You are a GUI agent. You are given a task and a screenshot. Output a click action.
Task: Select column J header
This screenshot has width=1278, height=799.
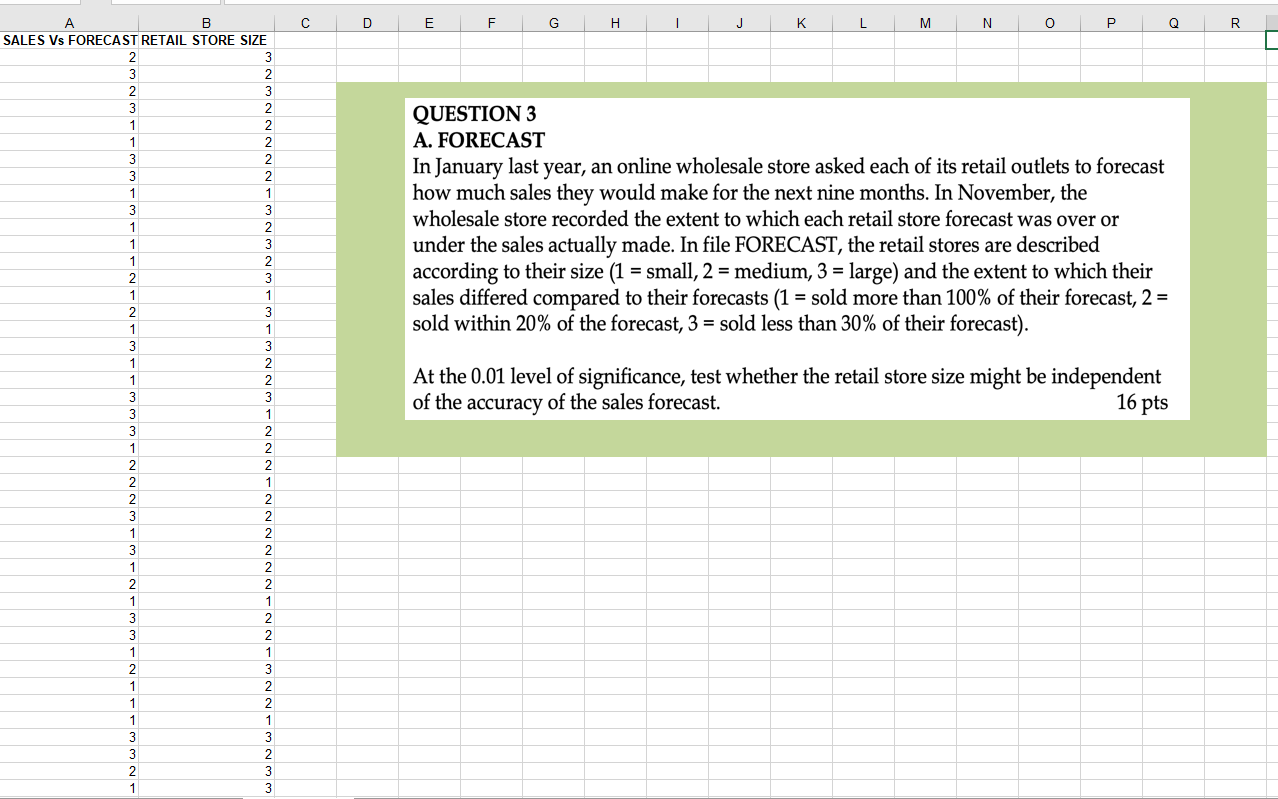[x=739, y=22]
